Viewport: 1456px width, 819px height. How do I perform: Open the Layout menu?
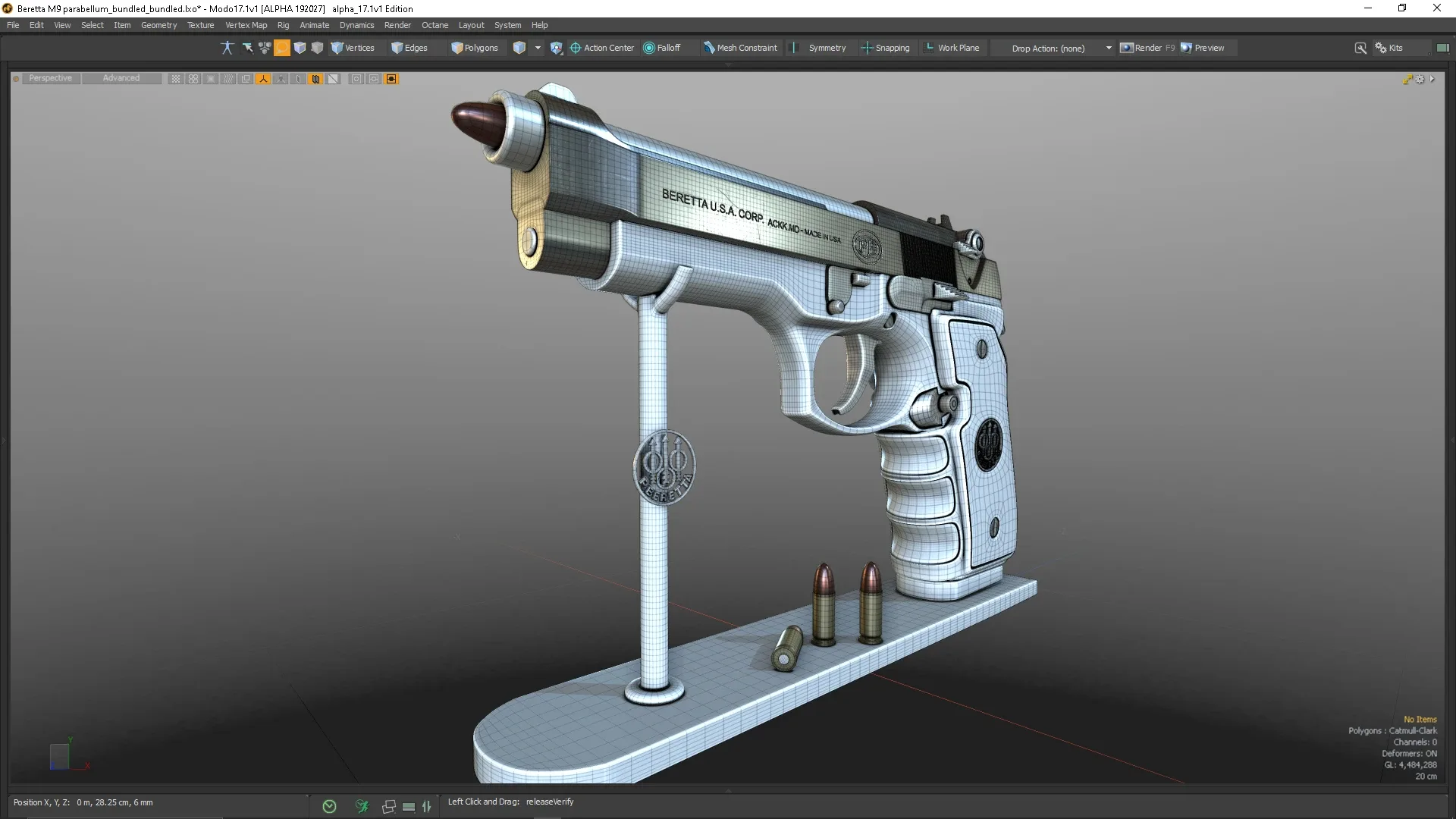[x=471, y=25]
